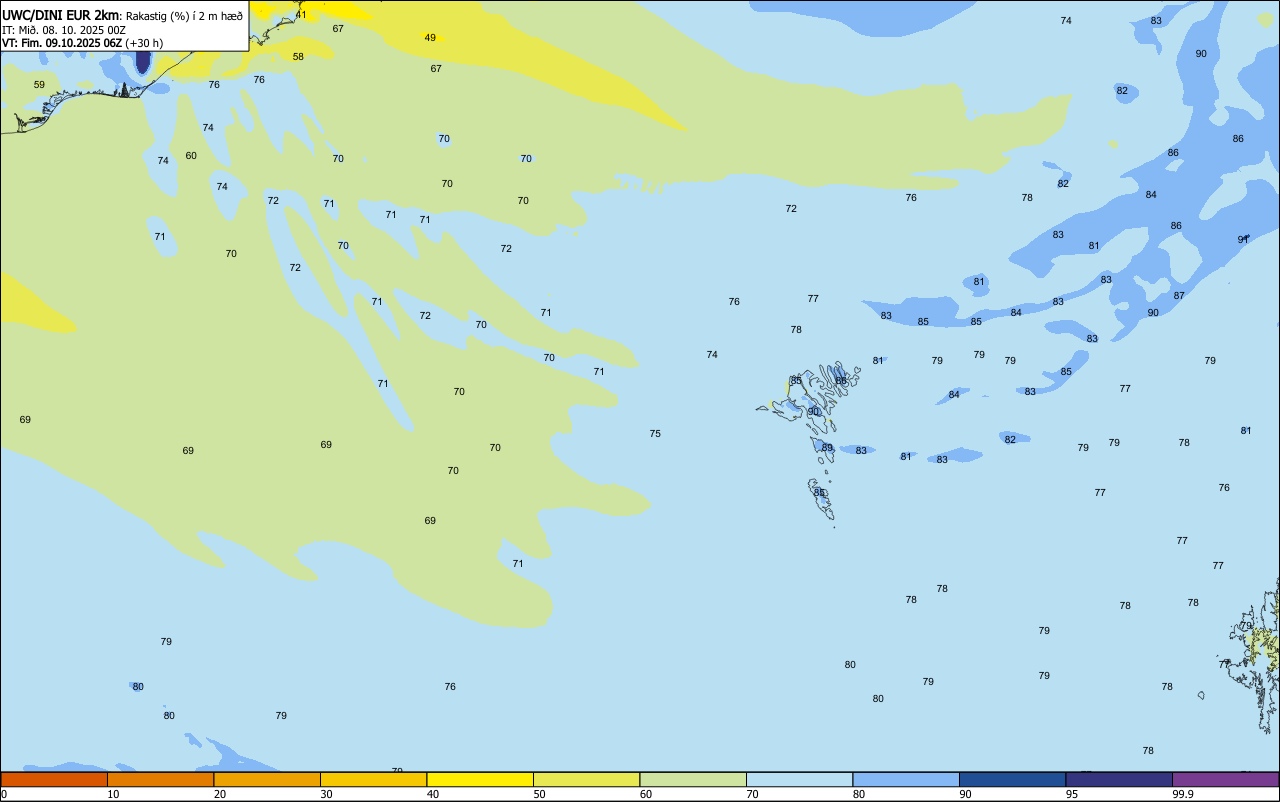Click the humidity value 60 on the map
Screen dimensions: 1280x802
pyautogui.click(x=191, y=156)
